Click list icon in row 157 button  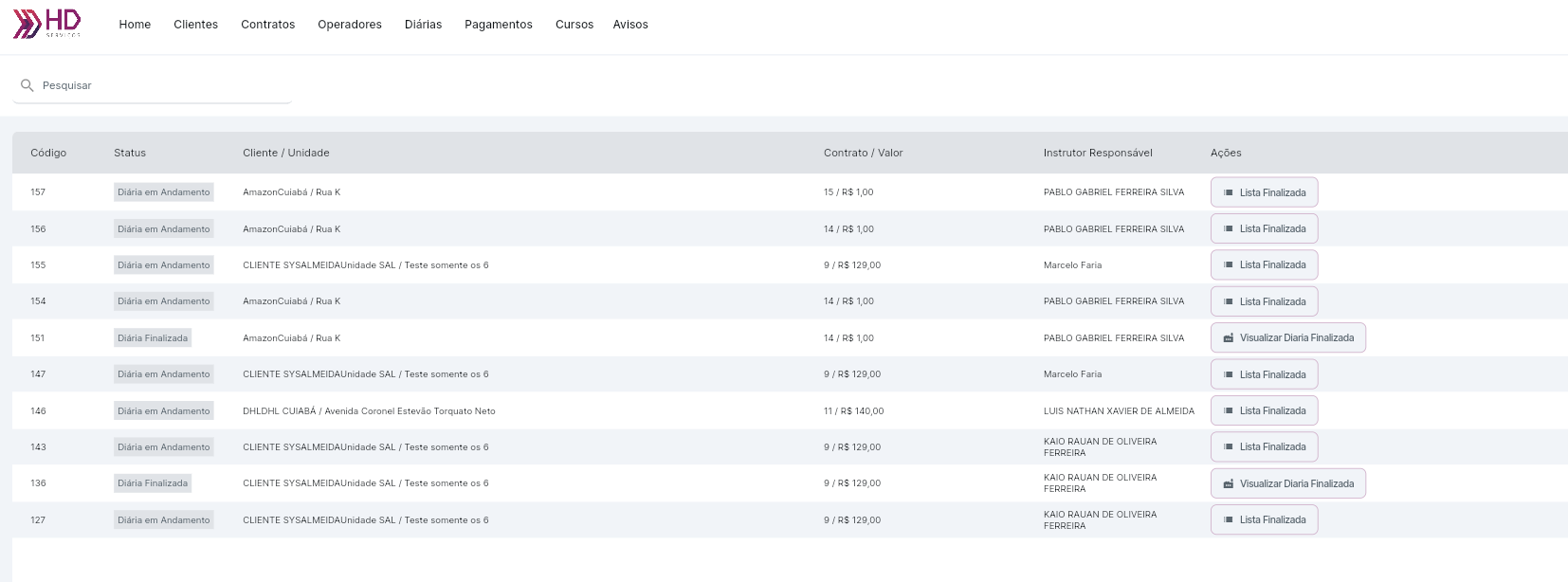click(1229, 192)
